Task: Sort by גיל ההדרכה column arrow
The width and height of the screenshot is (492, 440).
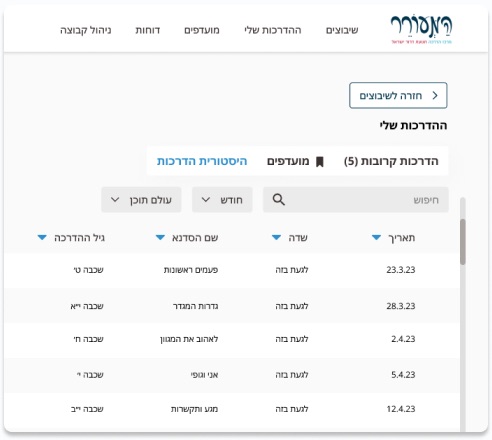Action: click(x=42, y=238)
